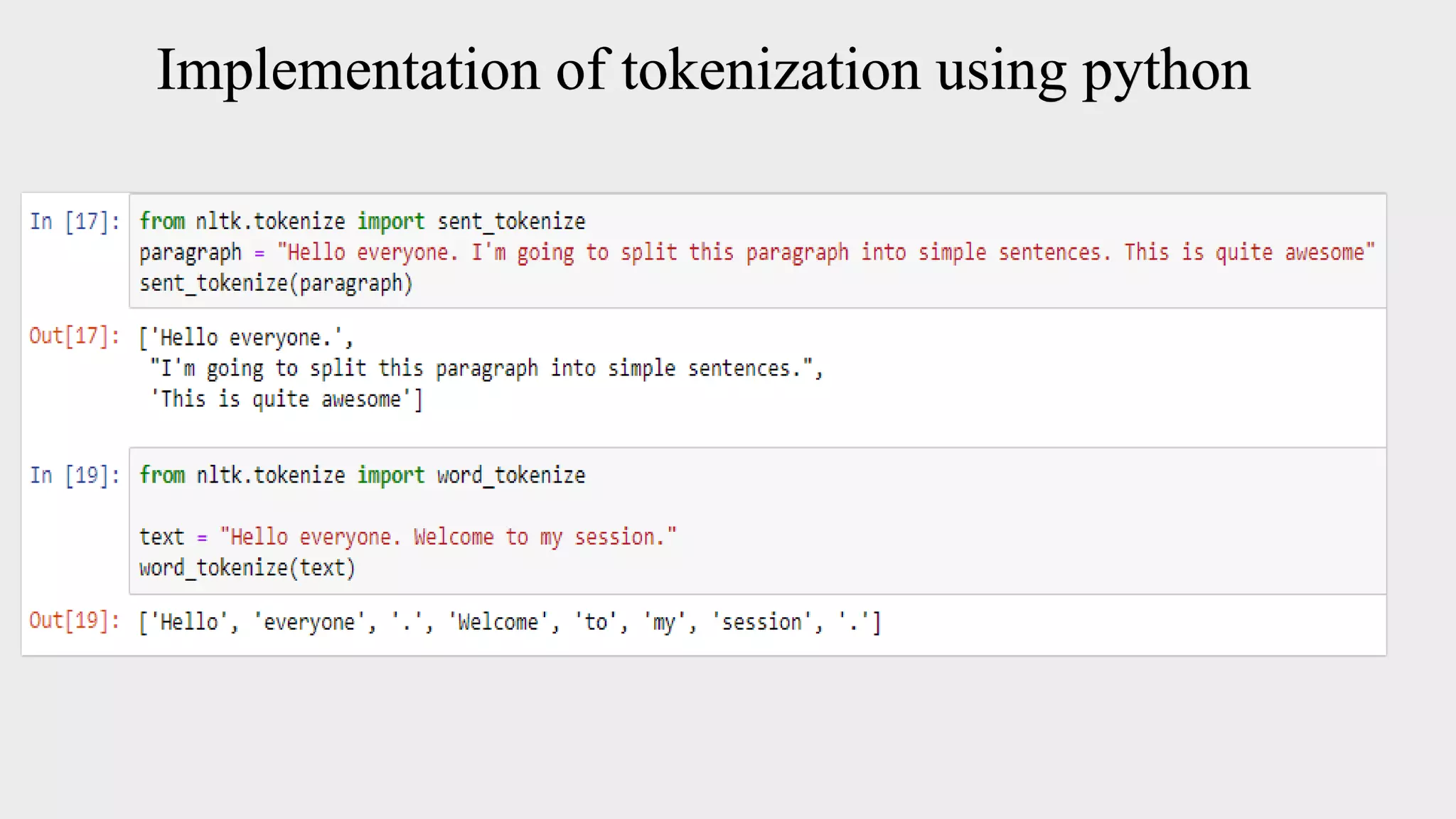Click the sent_tokenize(paragraph) call line
Screen dimensions: 1456x819
click(x=276, y=284)
